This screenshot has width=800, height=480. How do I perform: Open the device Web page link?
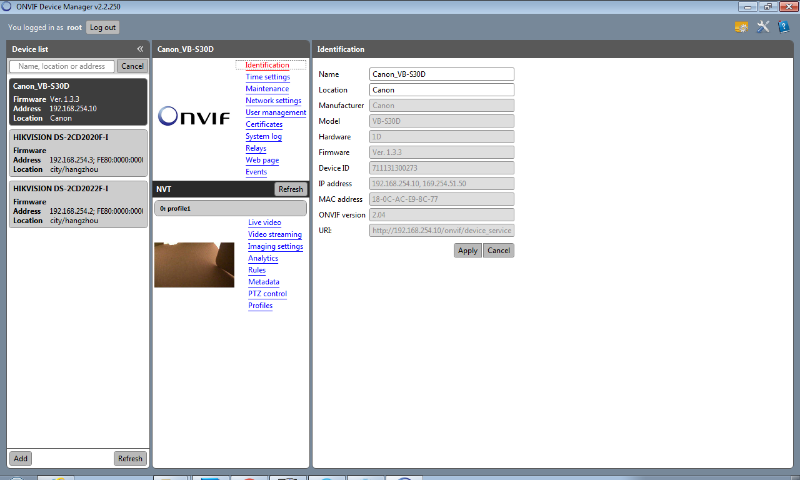pyautogui.click(x=262, y=160)
